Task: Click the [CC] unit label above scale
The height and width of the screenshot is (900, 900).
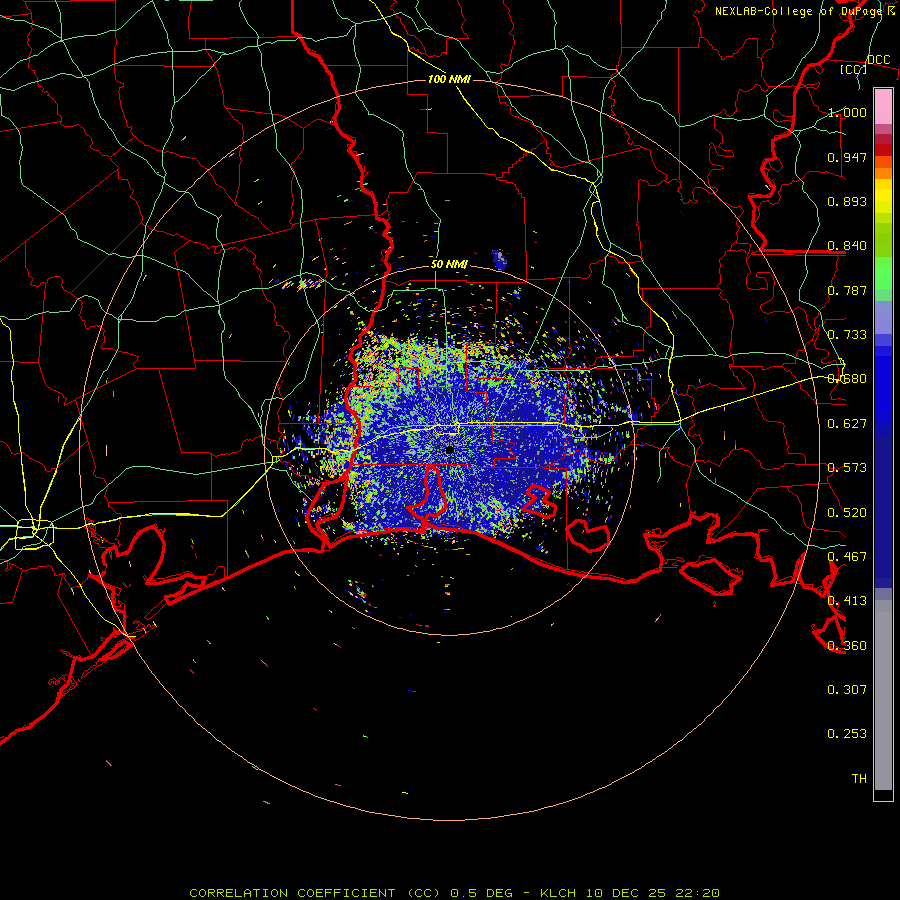Action: (854, 69)
